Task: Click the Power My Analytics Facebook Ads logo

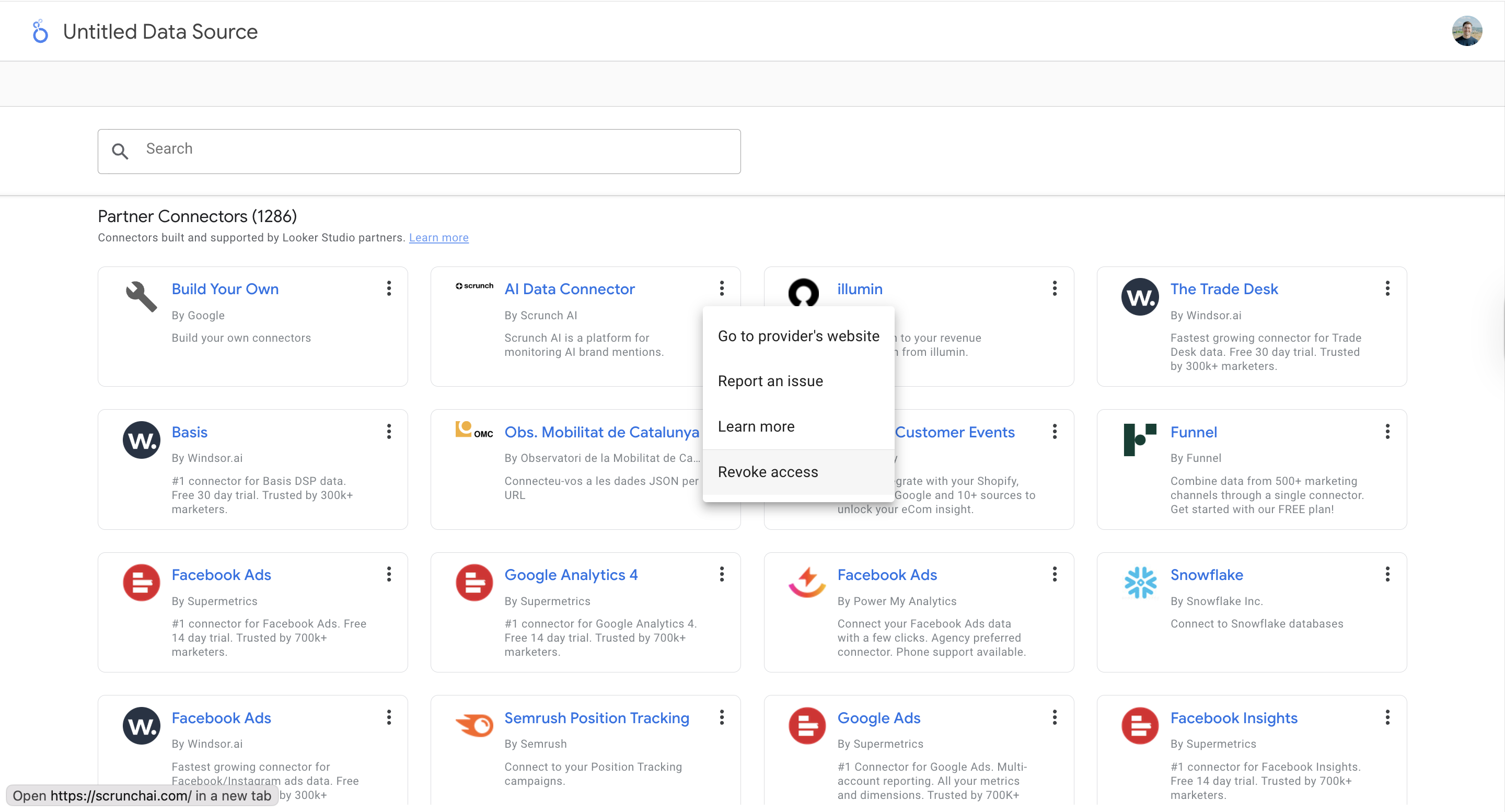Action: tap(807, 583)
